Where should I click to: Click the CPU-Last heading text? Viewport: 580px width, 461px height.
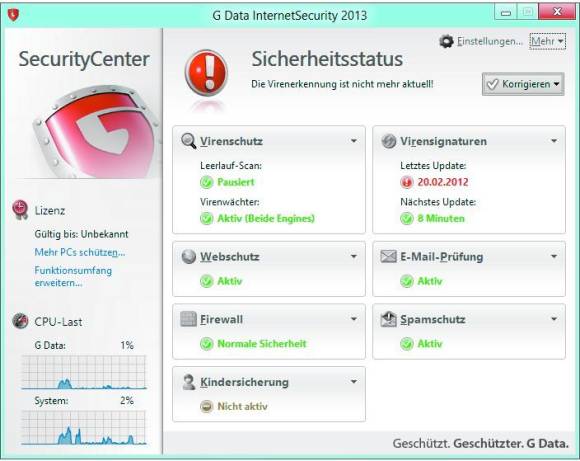pos(58,322)
